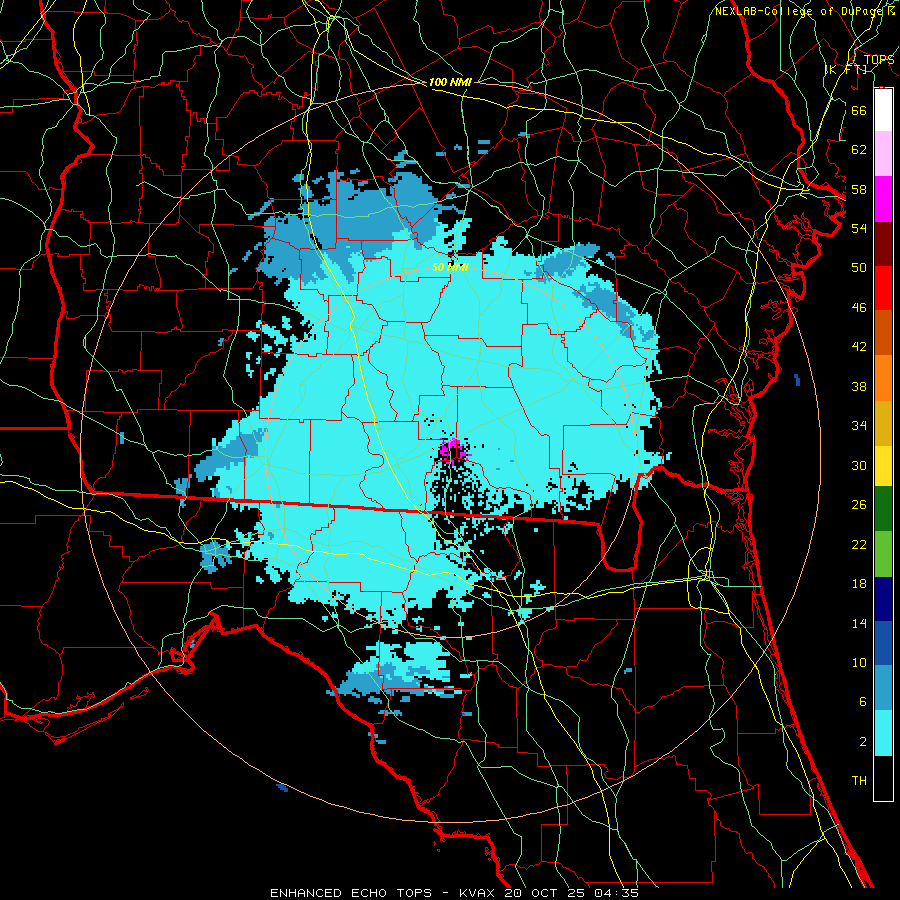Image resolution: width=900 pixels, height=900 pixels.
Task: Click the magenta 58 kft legend swatch
Action: click(883, 199)
